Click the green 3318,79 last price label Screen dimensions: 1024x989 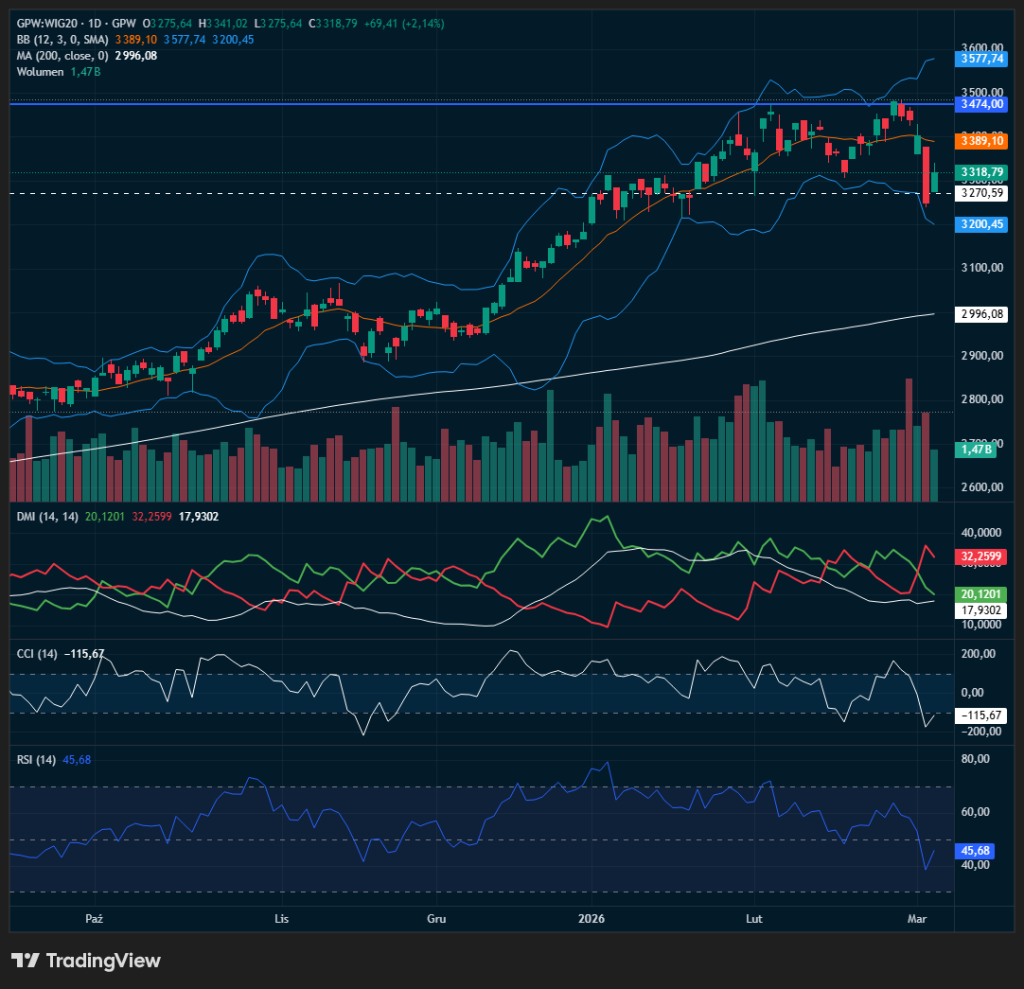click(x=981, y=173)
